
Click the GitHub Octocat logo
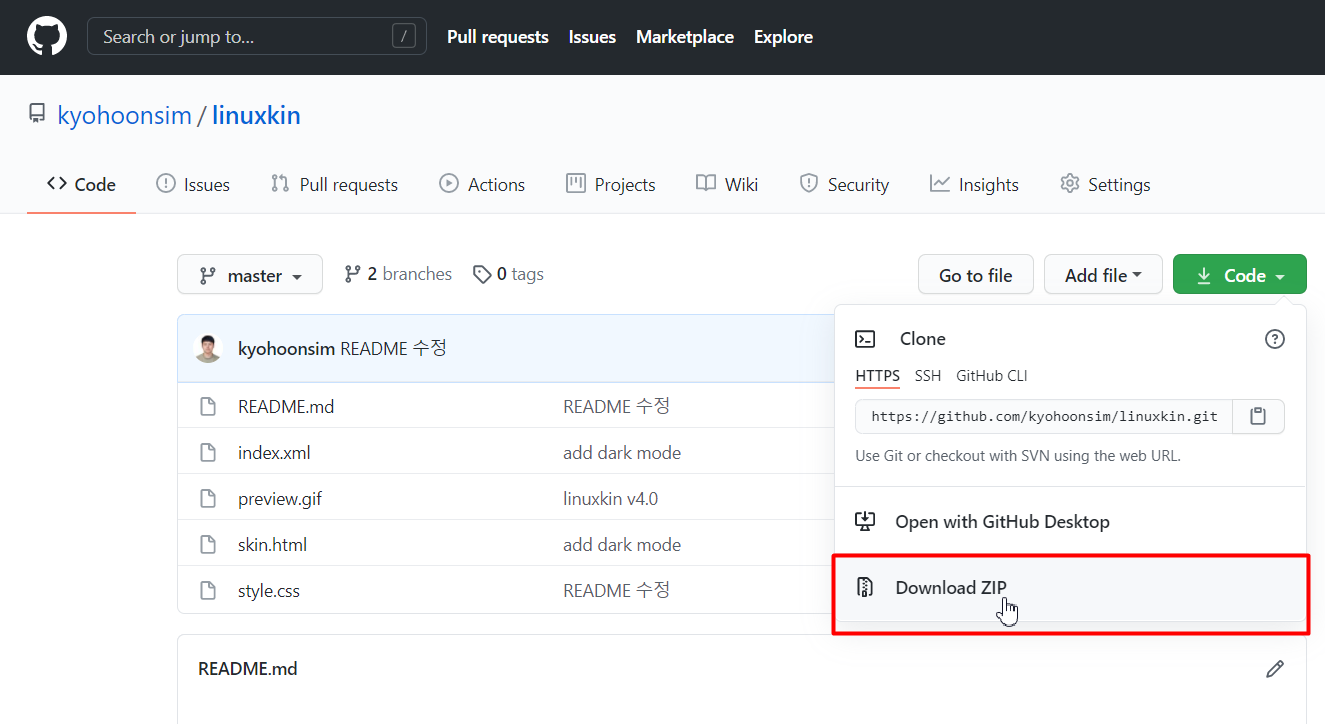click(x=47, y=37)
